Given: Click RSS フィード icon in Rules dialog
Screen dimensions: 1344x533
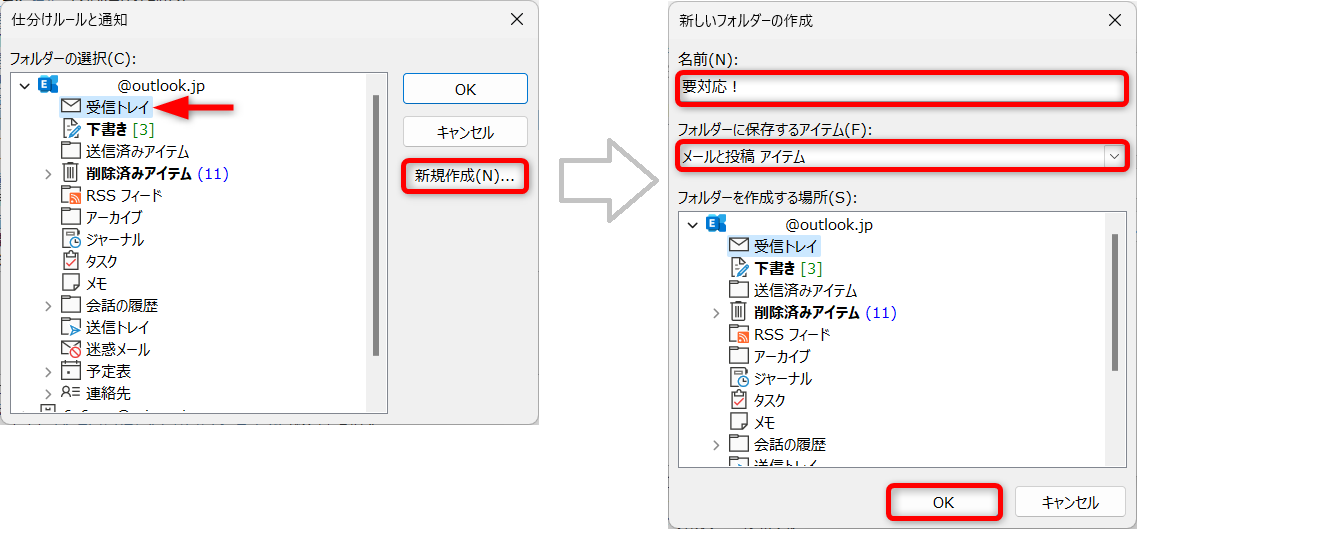Looking at the screenshot, I should pos(70,195).
